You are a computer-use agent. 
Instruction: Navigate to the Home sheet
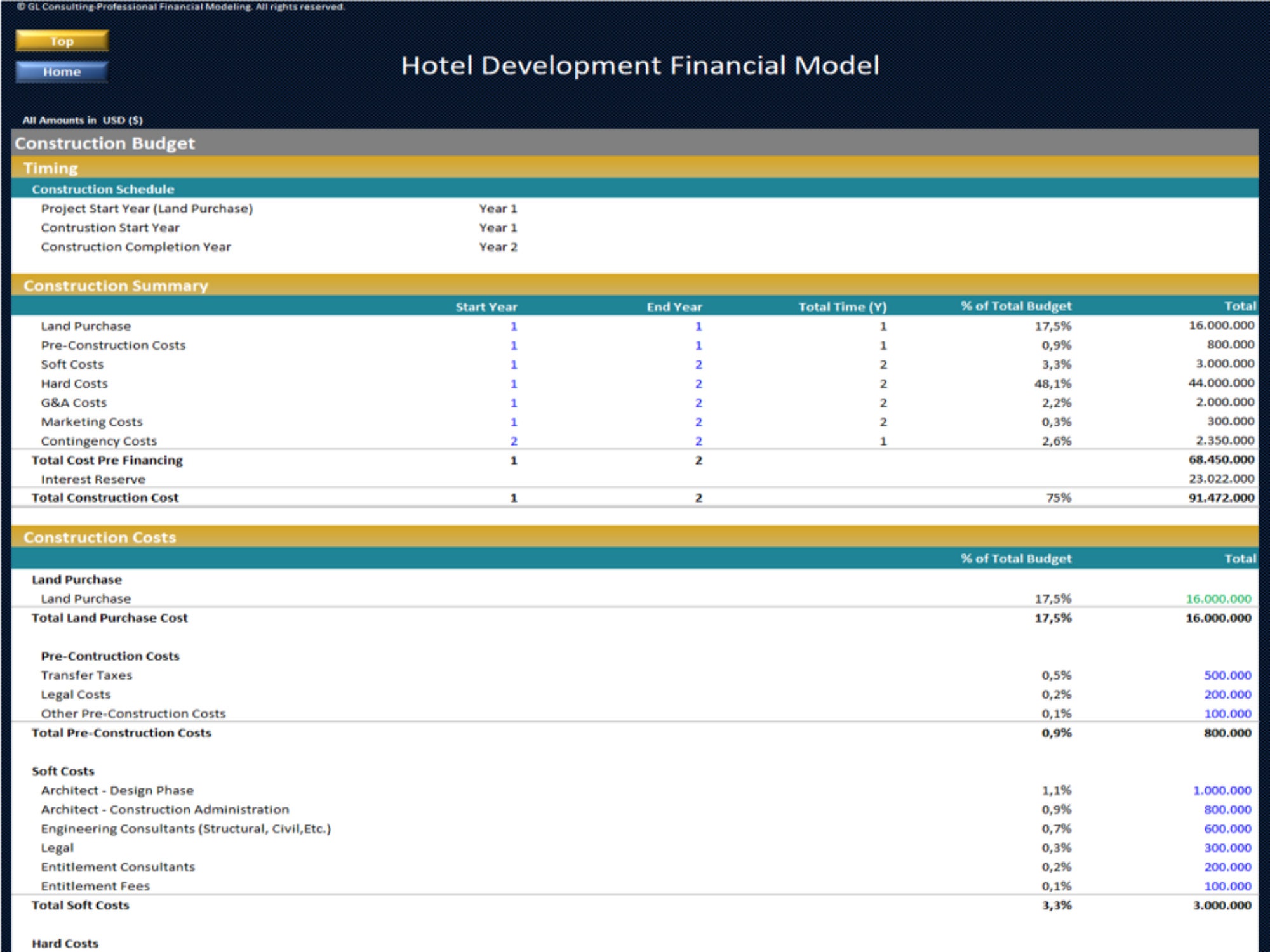61,72
